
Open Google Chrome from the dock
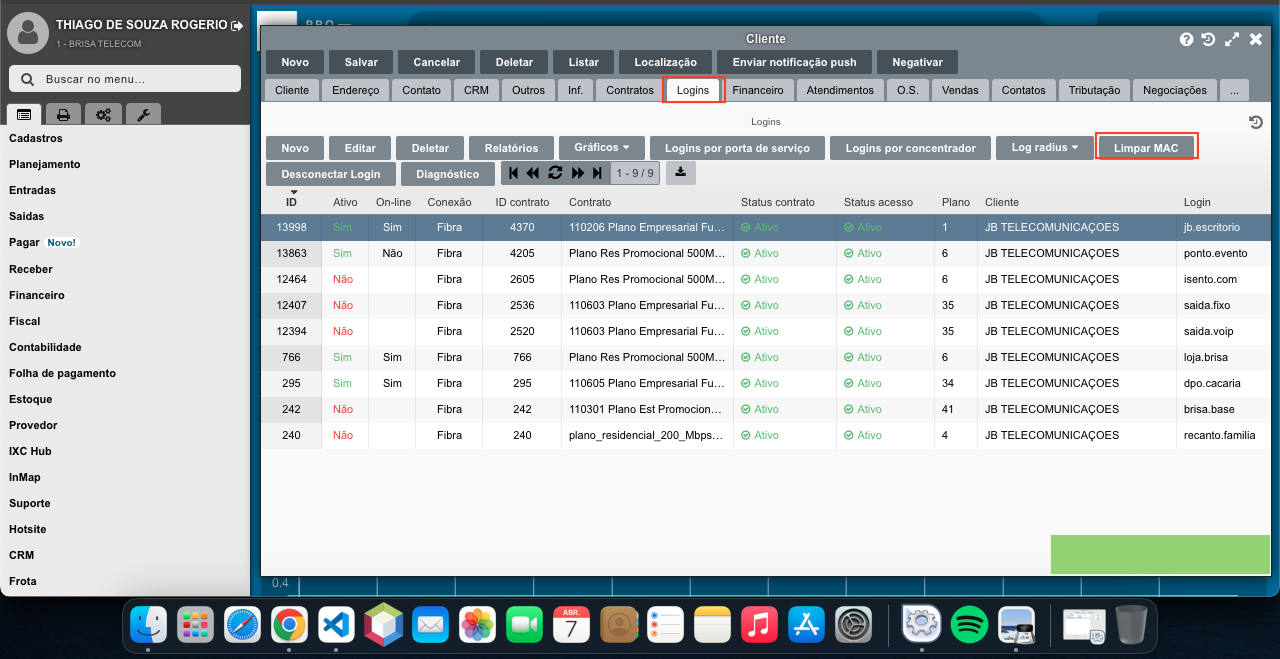click(290, 625)
